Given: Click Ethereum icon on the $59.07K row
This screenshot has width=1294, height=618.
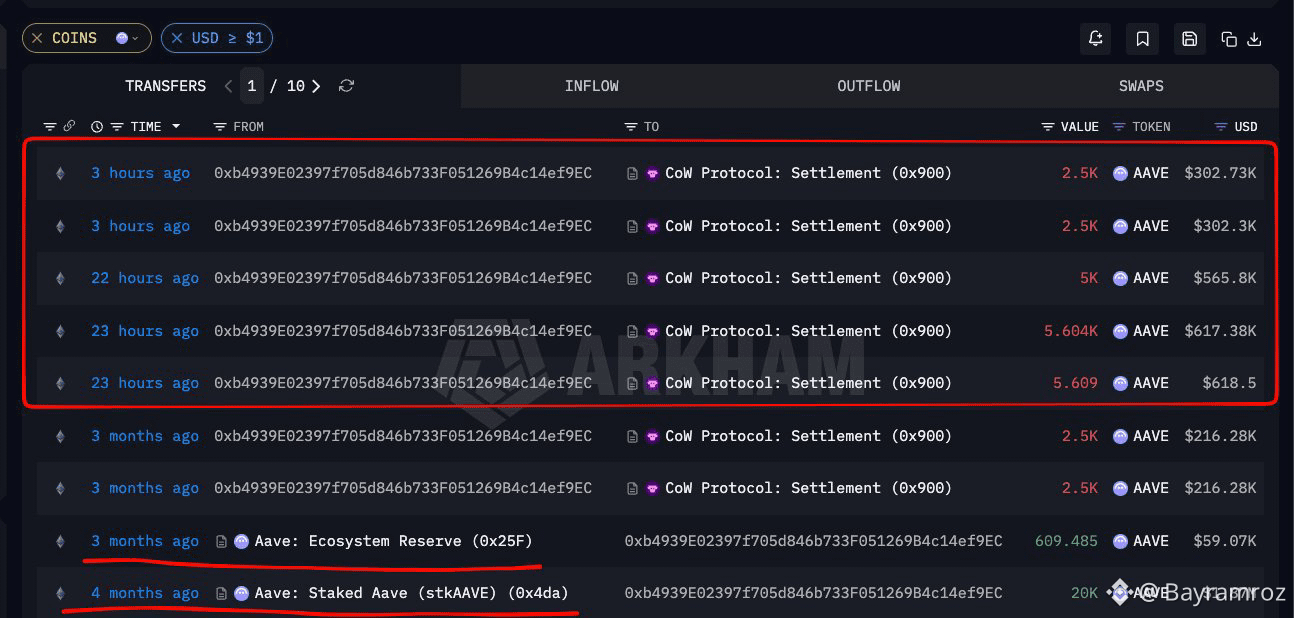Looking at the screenshot, I should coord(60,541).
